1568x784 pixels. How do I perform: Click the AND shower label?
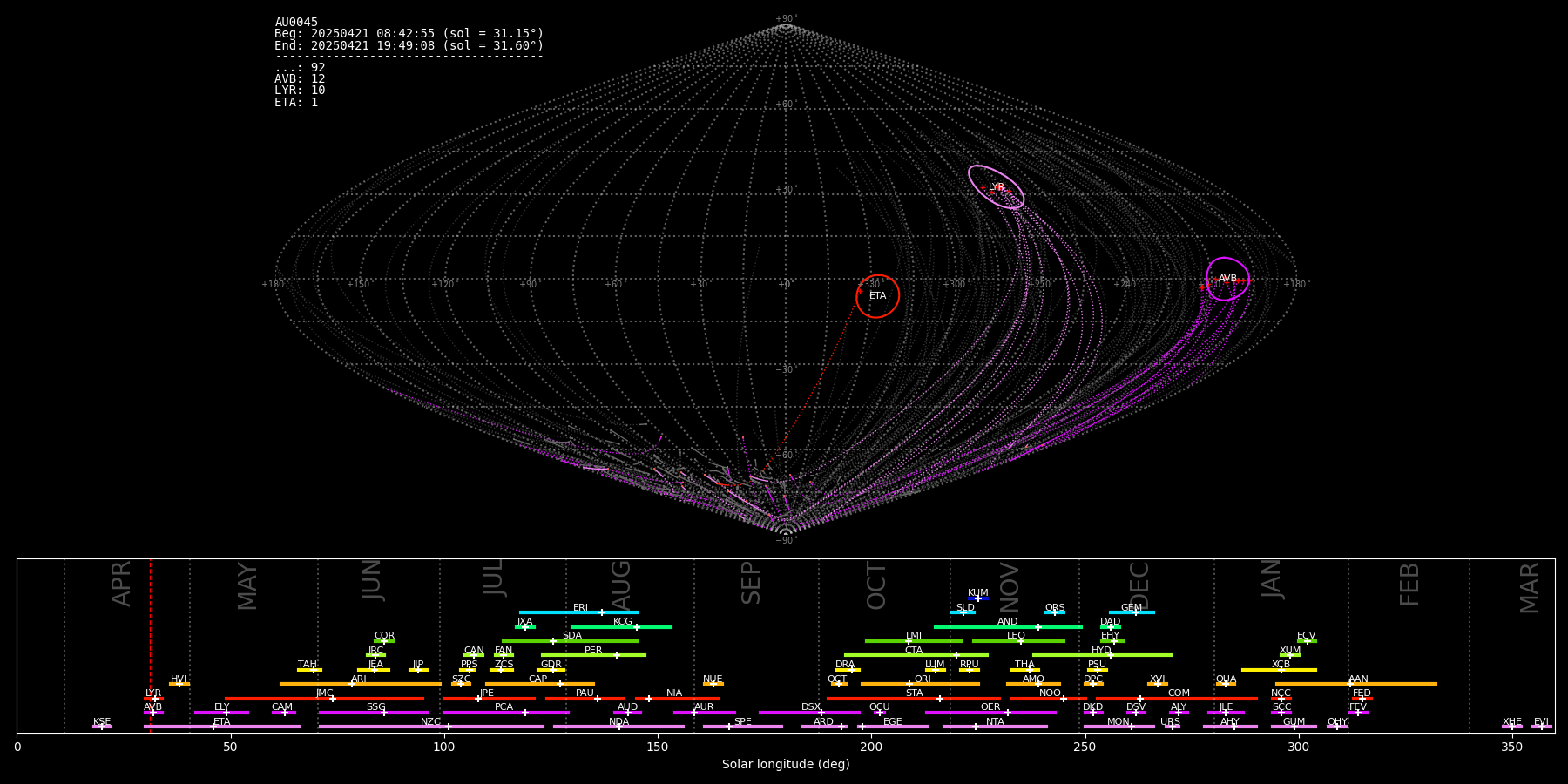[x=1007, y=622]
